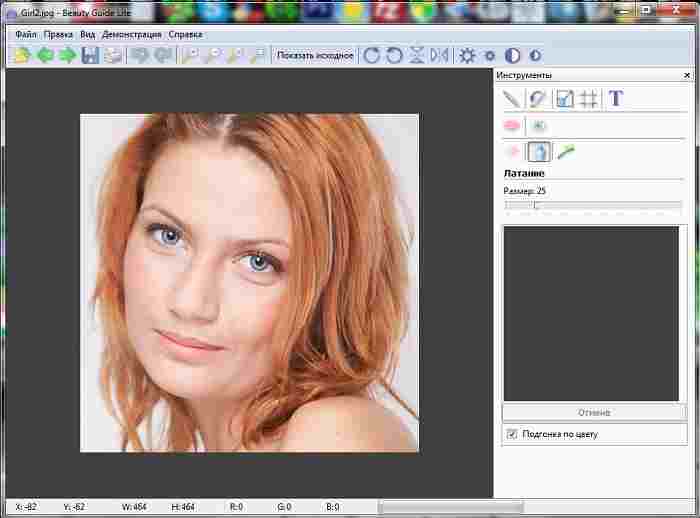Image resolution: width=700 pixels, height=518 pixels.
Task: Close the Инструменты panel
Action: [687, 75]
